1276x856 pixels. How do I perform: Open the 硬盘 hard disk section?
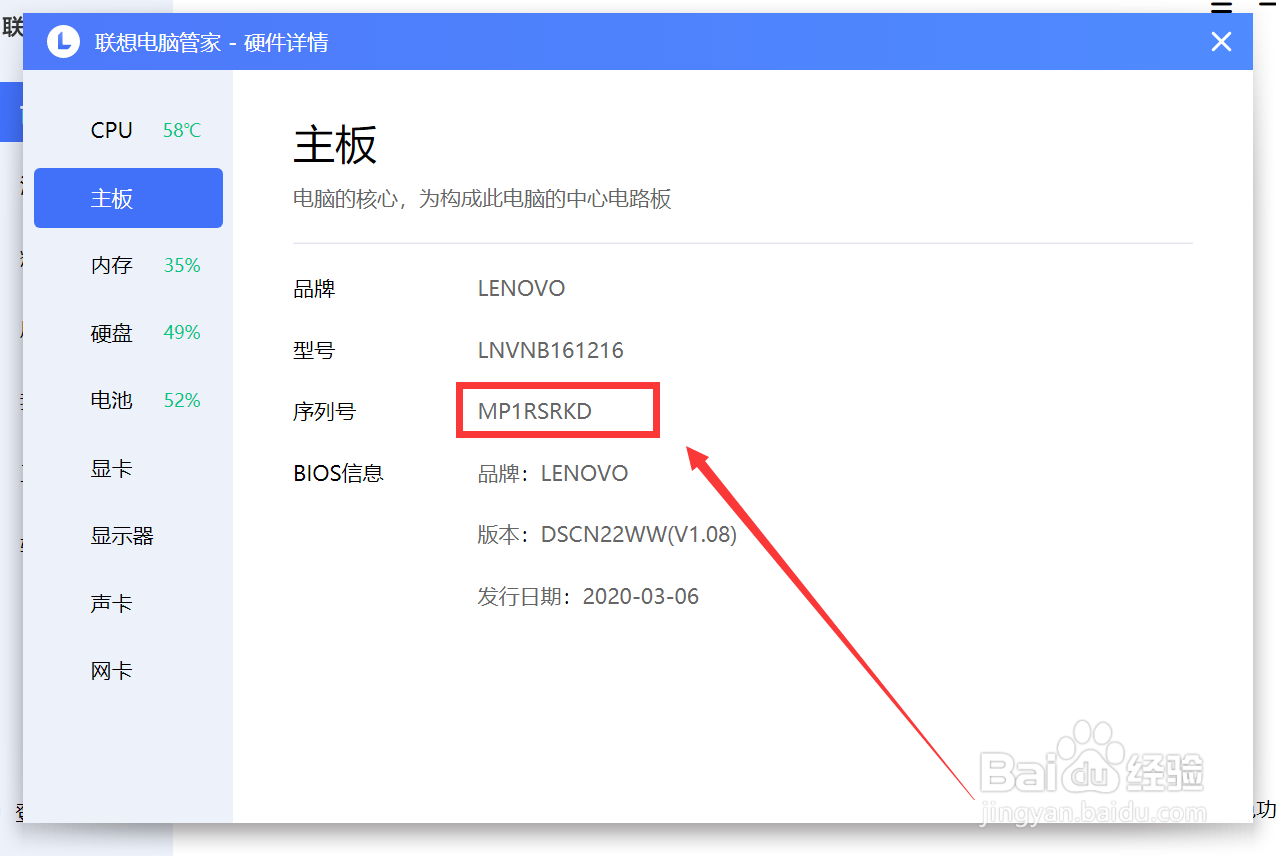click(128, 333)
